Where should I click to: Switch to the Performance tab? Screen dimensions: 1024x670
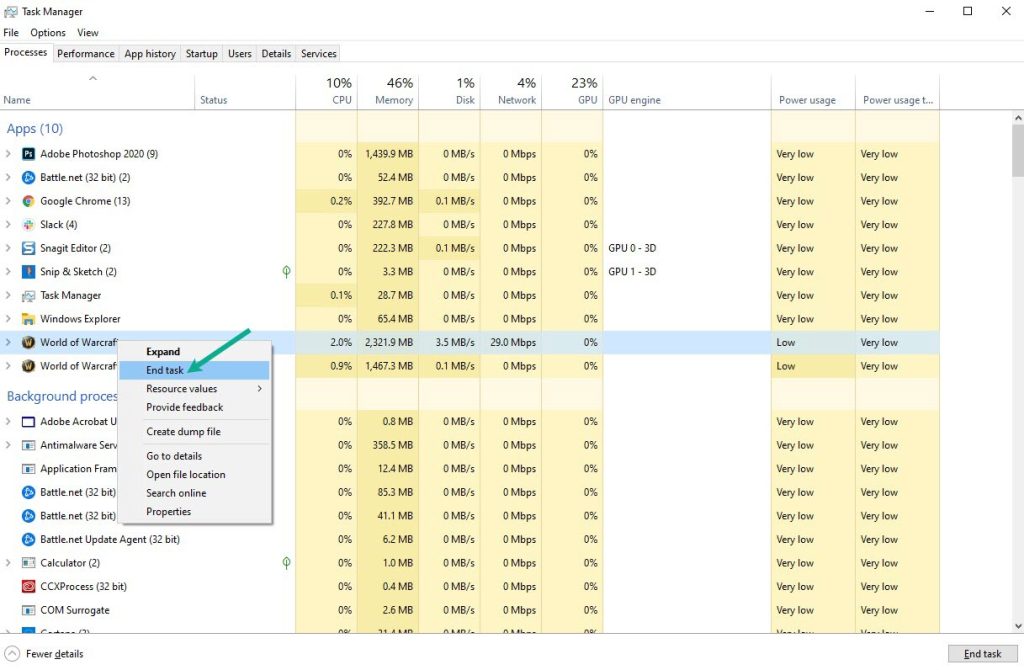click(x=86, y=54)
